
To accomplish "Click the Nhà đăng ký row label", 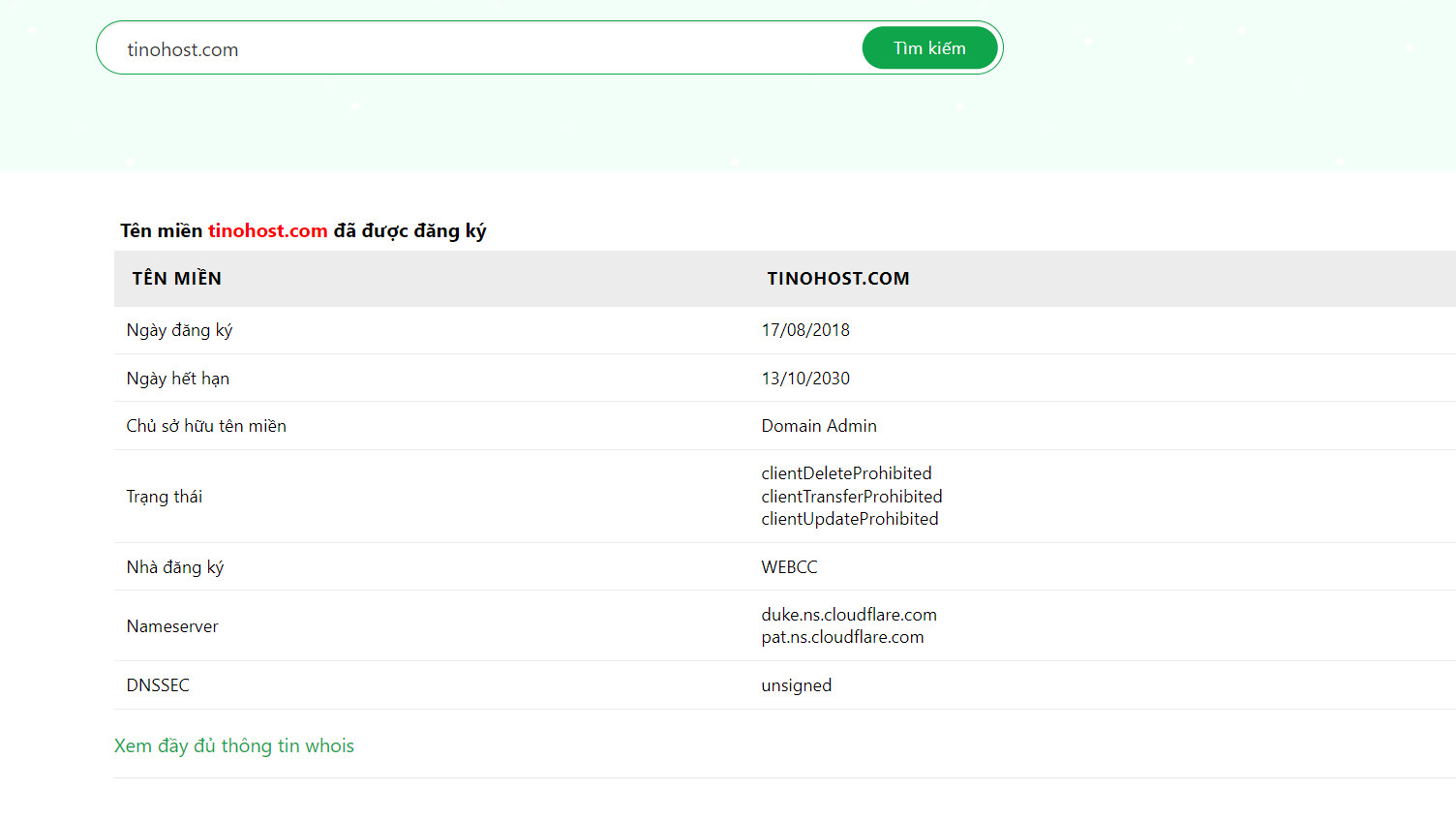I will [x=175, y=567].
